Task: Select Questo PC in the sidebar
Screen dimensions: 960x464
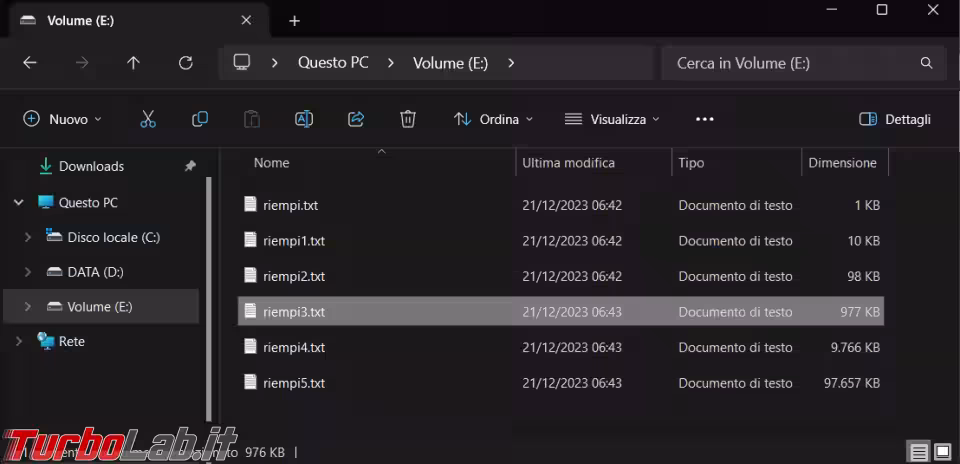Action: [88, 202]
